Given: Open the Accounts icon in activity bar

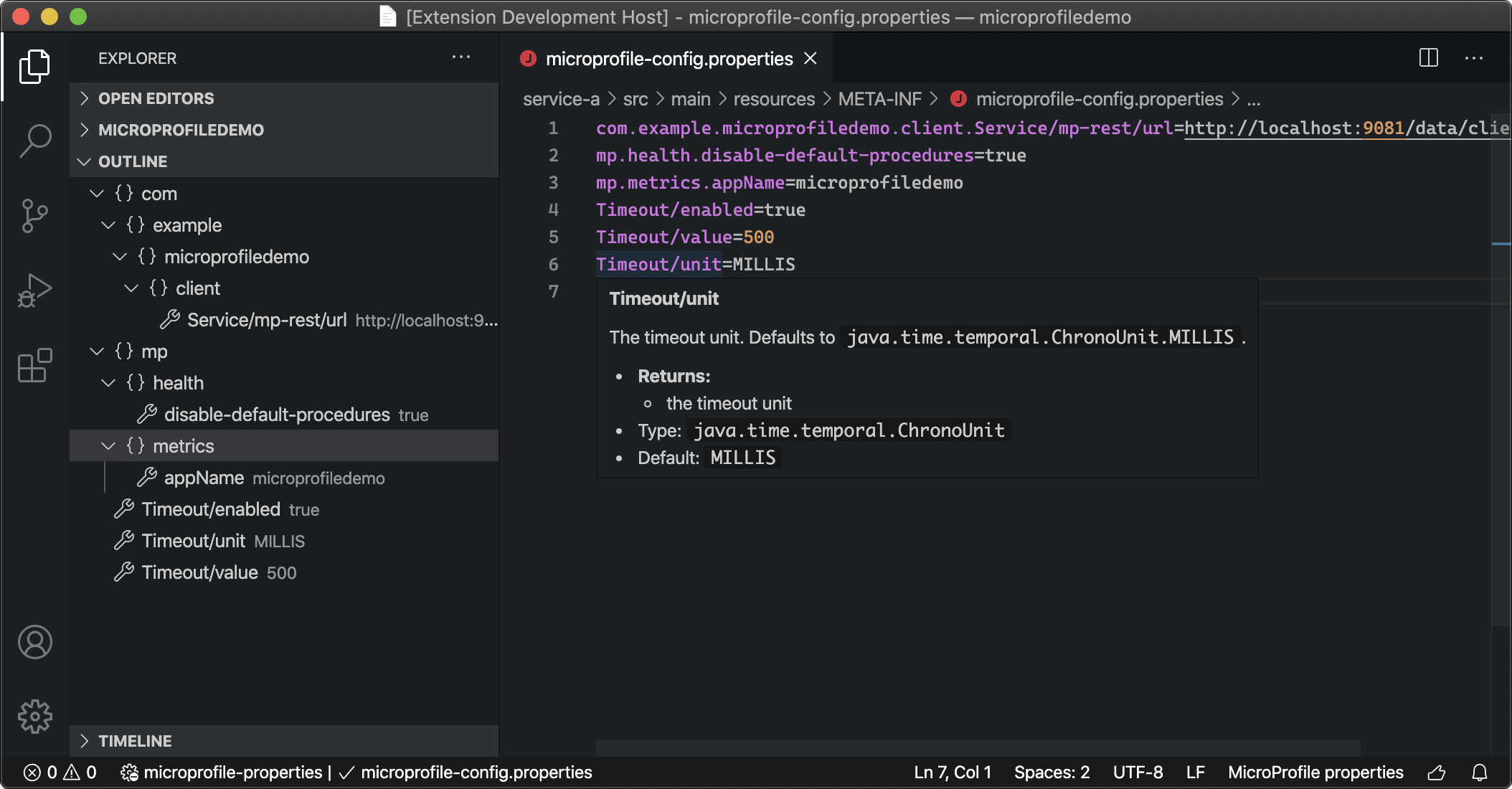Looking at the screenshot, I should click(x=34, y=642).
